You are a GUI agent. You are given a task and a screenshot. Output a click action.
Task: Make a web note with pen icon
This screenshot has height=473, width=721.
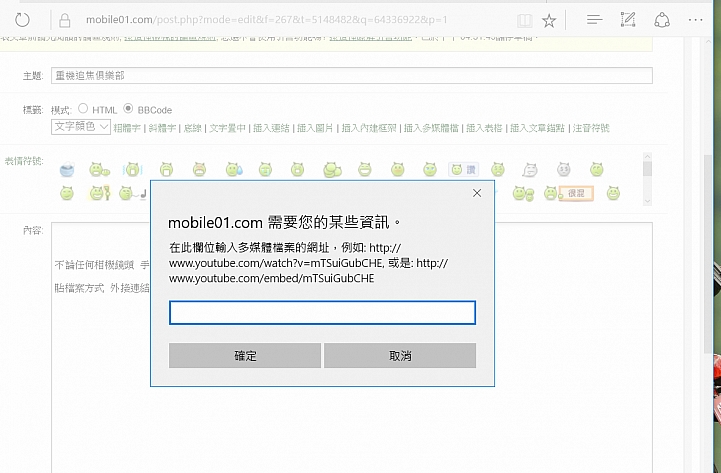[x=628, y=20]
